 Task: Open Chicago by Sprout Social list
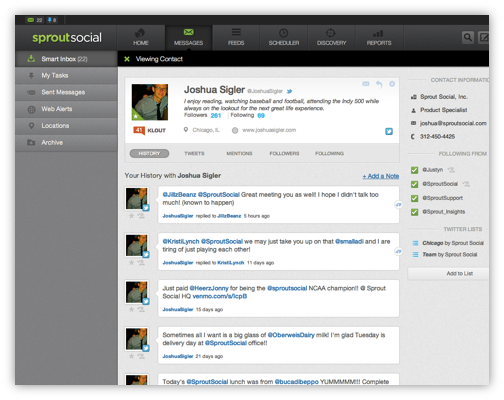pos(453,243)
